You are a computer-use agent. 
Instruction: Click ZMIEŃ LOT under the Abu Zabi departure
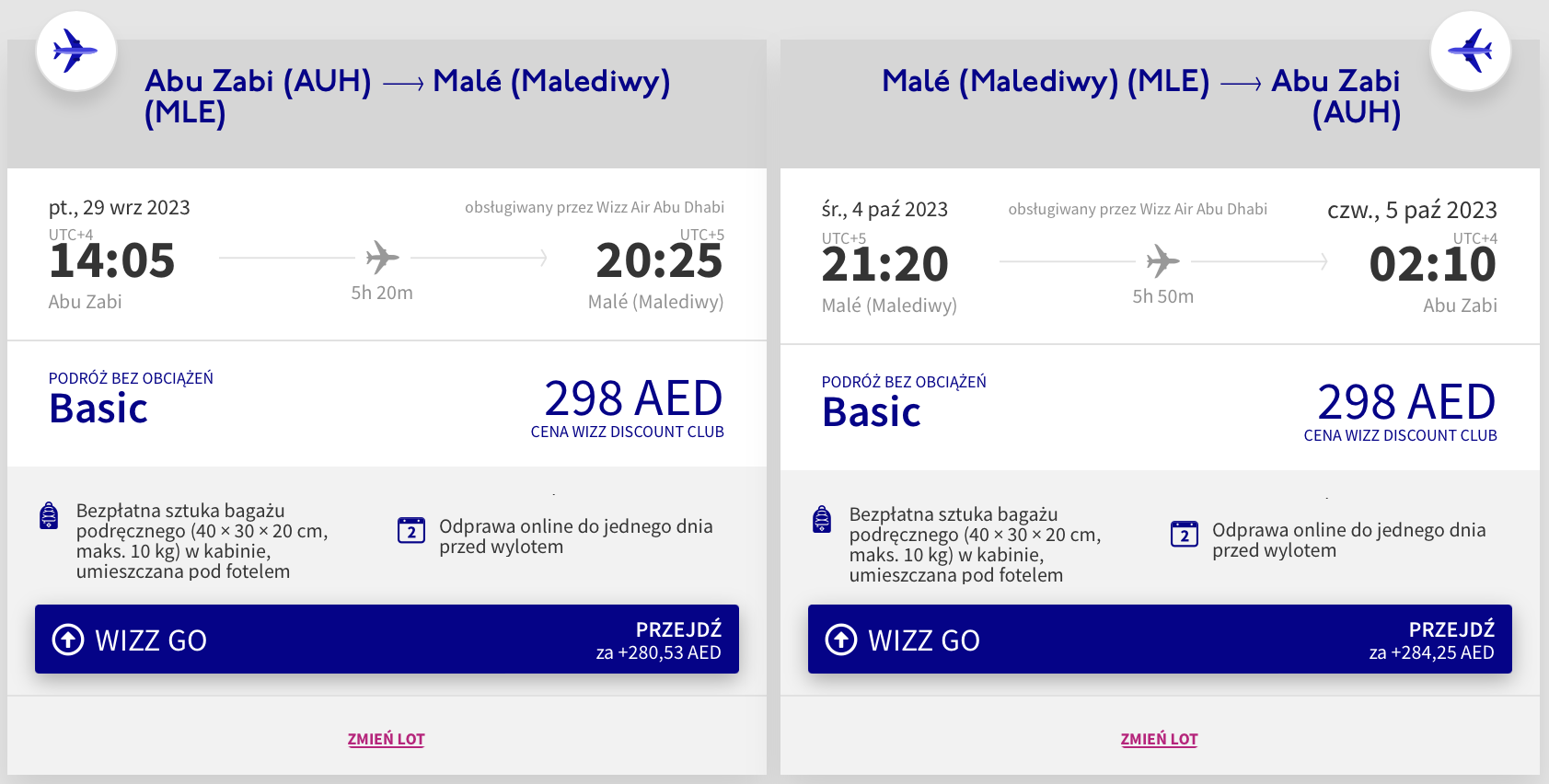pos(386,739)
